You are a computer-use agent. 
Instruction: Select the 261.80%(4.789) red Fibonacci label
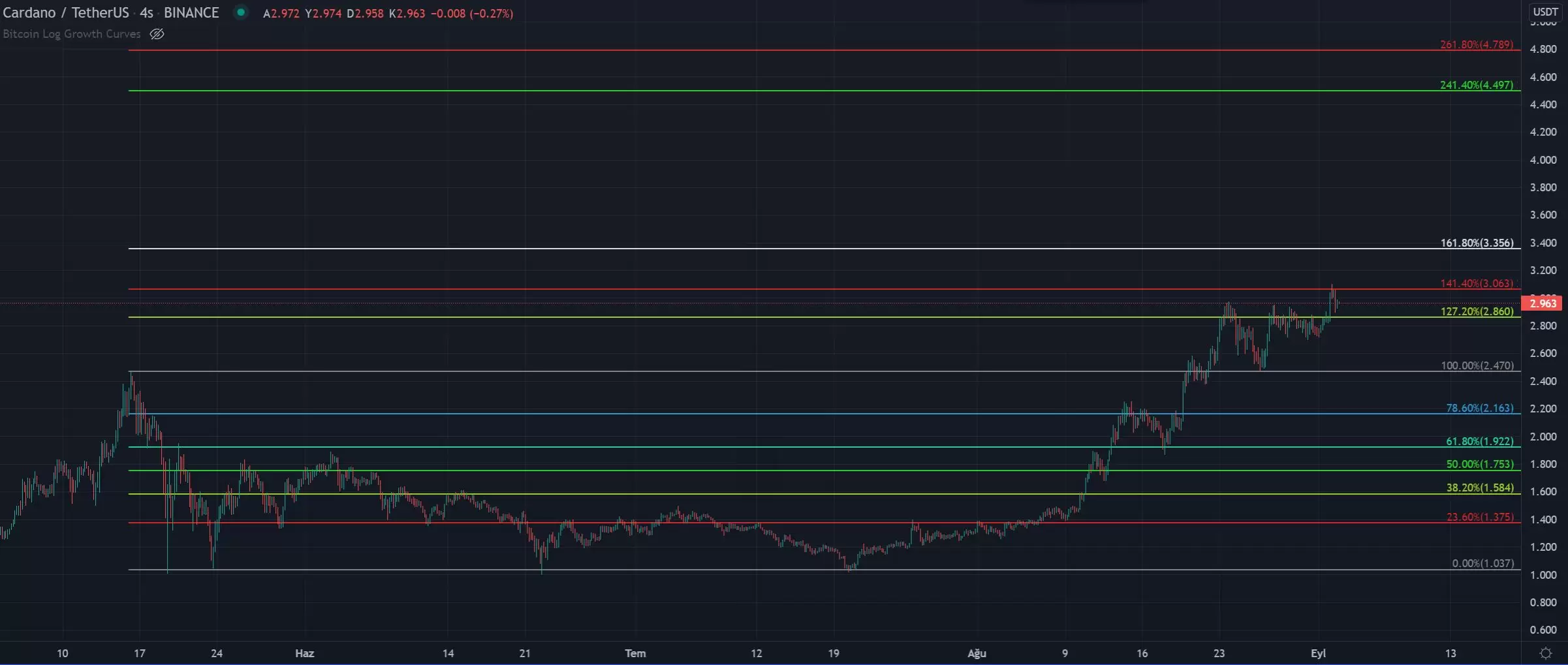click(x=1476, y=44)
